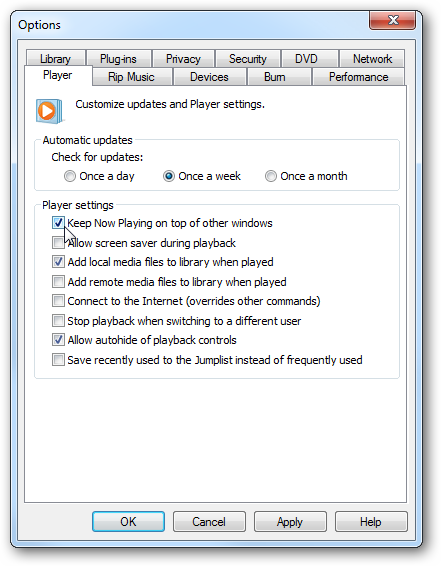Uncheck Keep Now Playing on top
Screen dimensions: 441x566
point(58,223)
